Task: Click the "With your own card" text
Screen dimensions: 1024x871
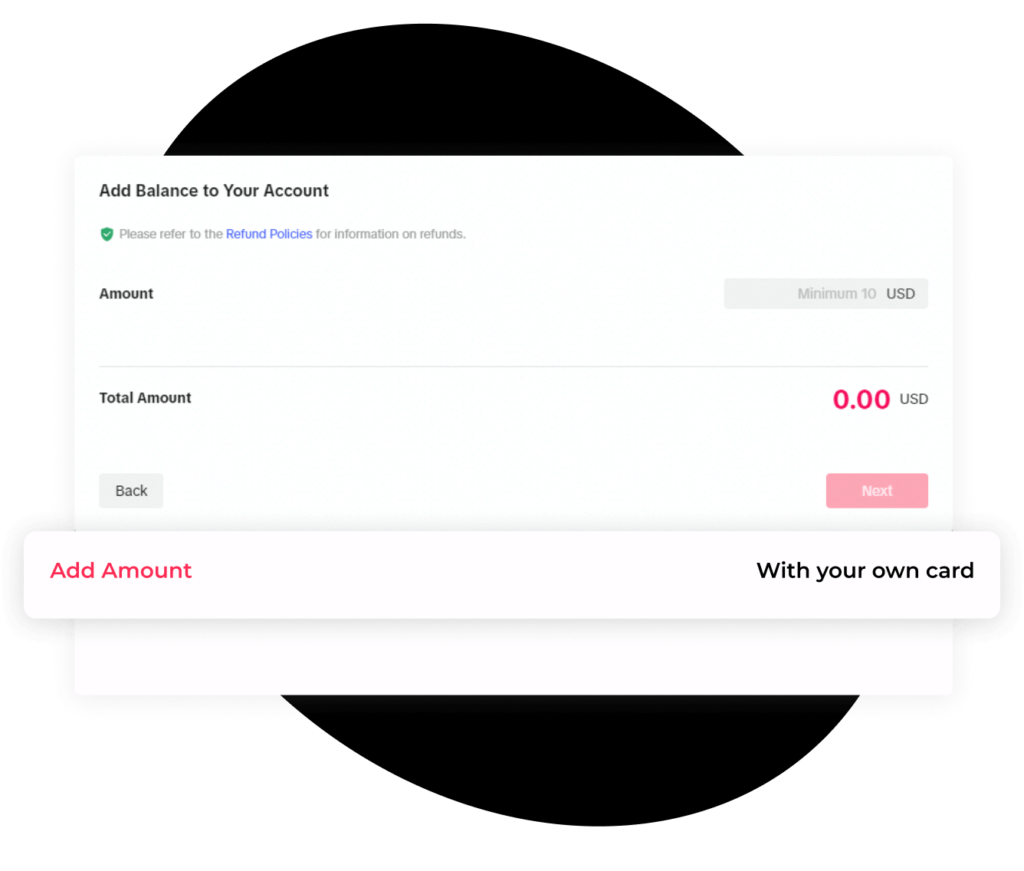Action: click(865, 571)
